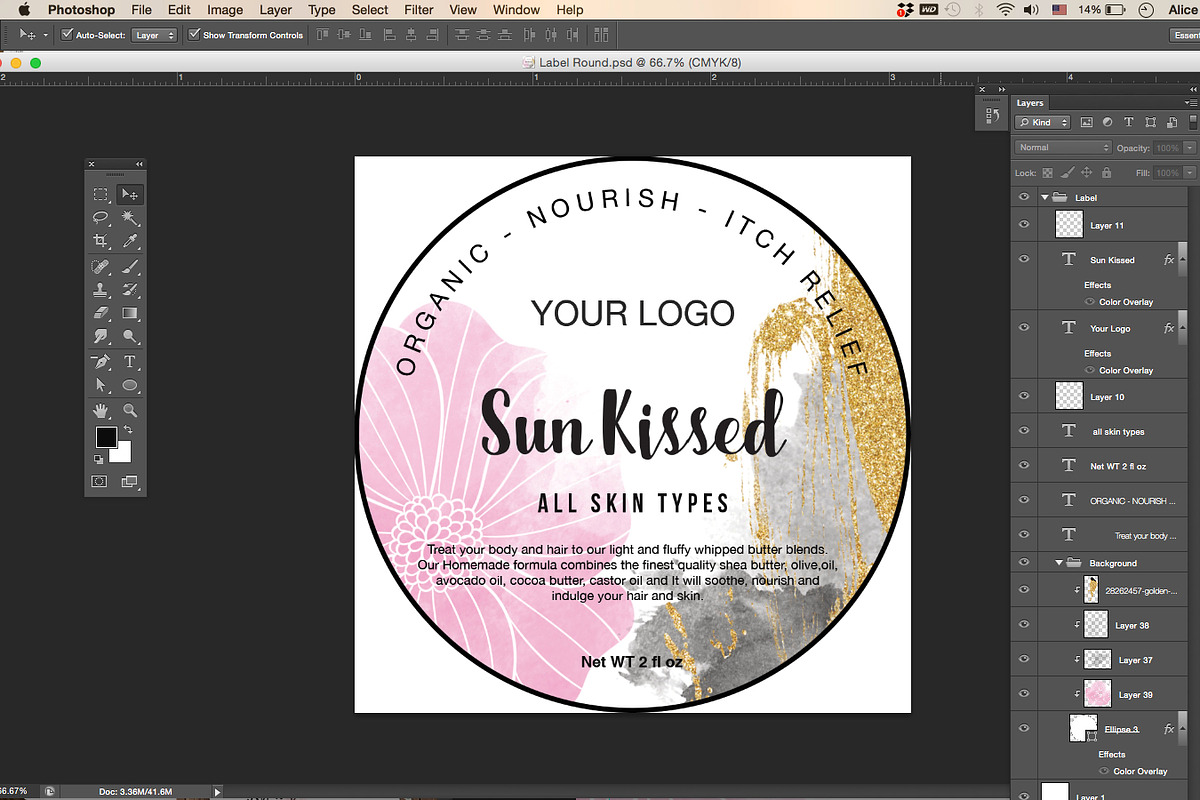Hide the Sun Kissed text layer
This screenshot has height=800, width=1200.
[x=1023, y=259]
